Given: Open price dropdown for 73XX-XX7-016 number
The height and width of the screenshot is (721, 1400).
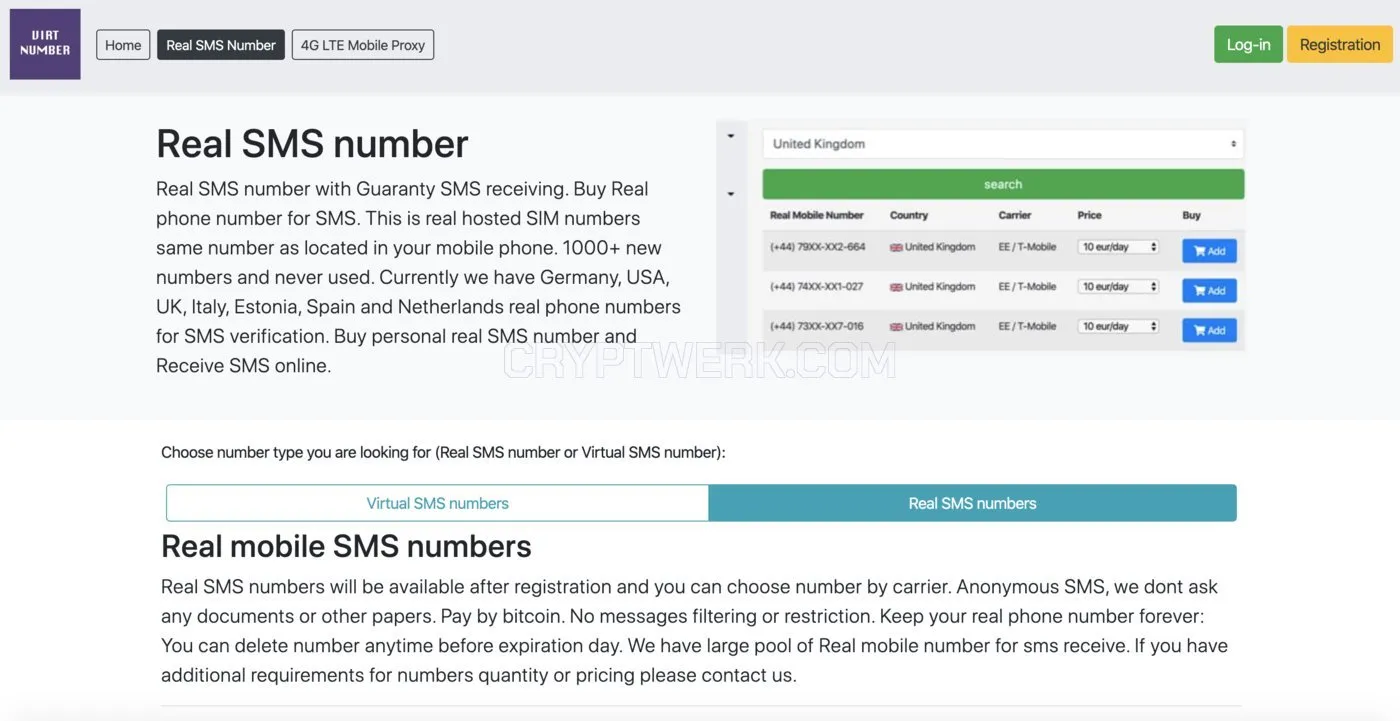Looking at the screenshot, I should (x=1118, y=327).
